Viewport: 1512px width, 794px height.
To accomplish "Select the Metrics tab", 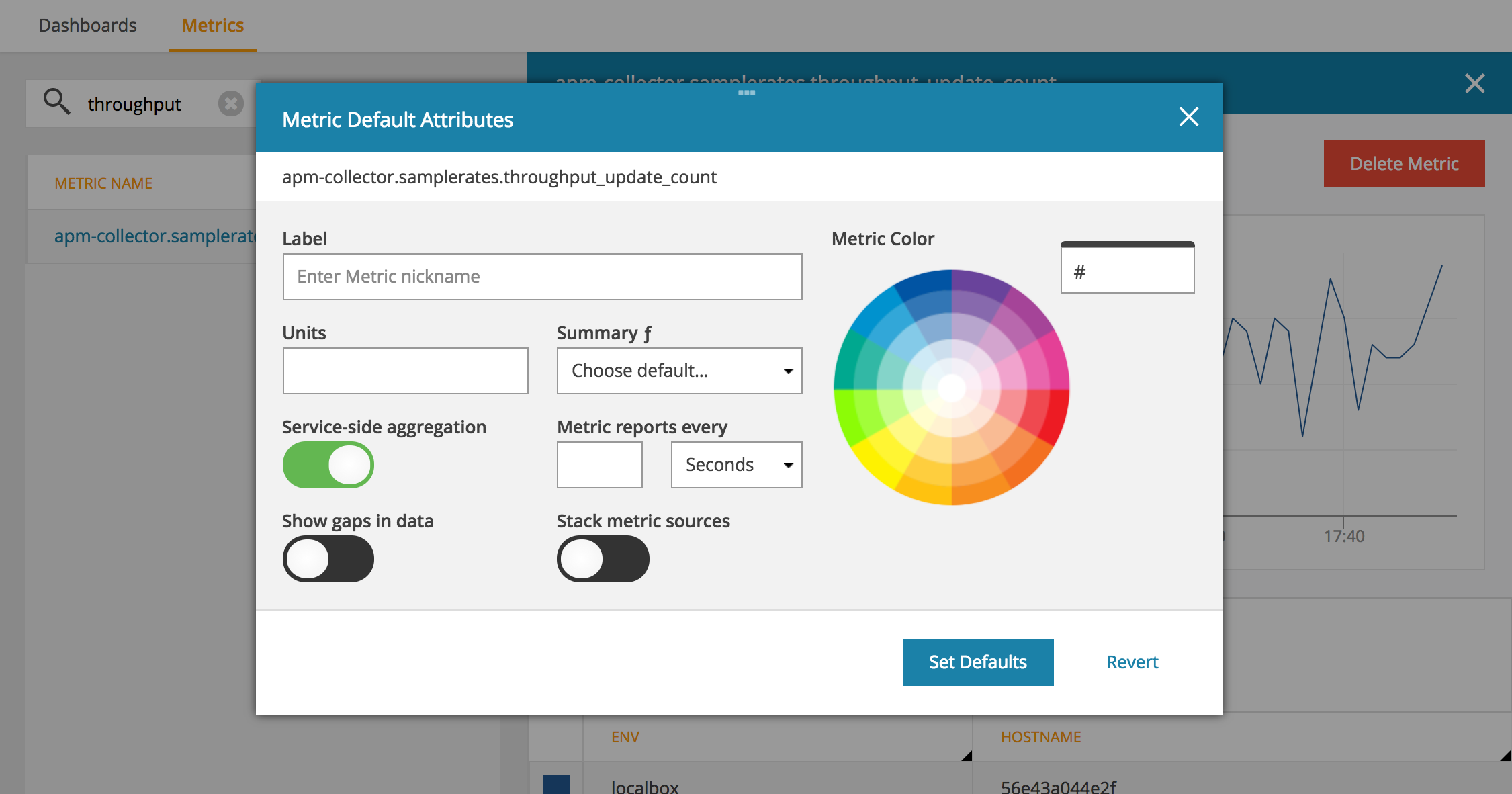I will pyautogui.click(x=212, y=26).
